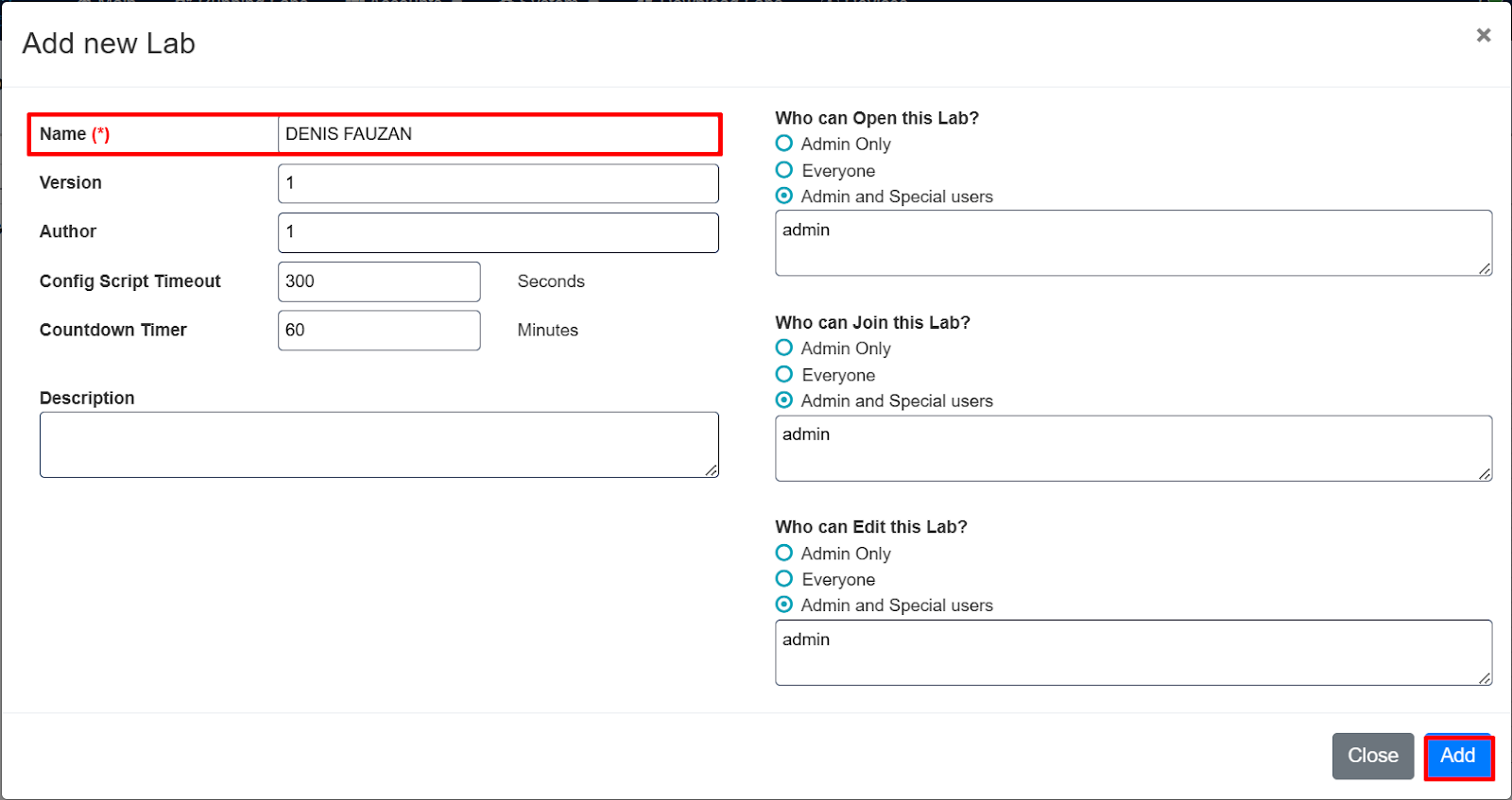
Task: Choose Admin and Special users for Edit
Action: click(x=784, y=604)
